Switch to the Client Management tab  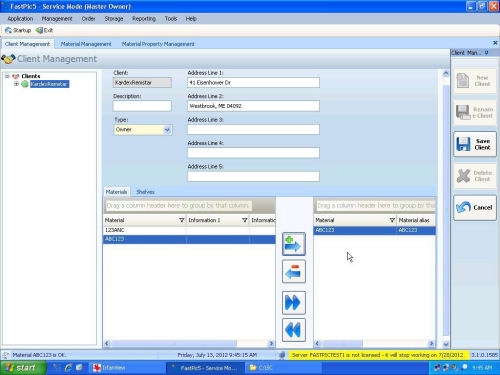[27, 44]
